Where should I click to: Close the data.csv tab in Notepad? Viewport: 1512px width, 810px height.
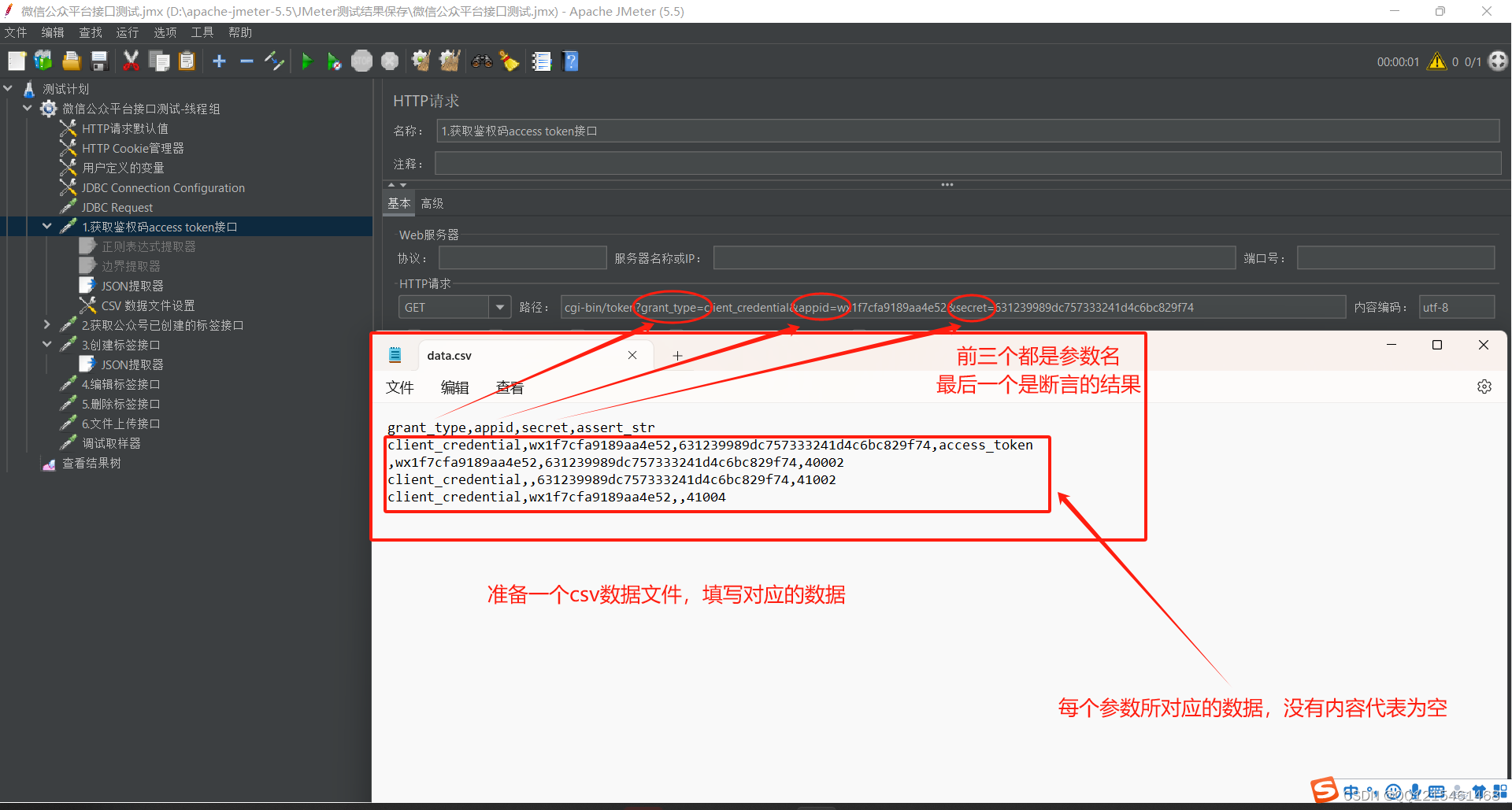pyautogui.click(x=632, y=356)
